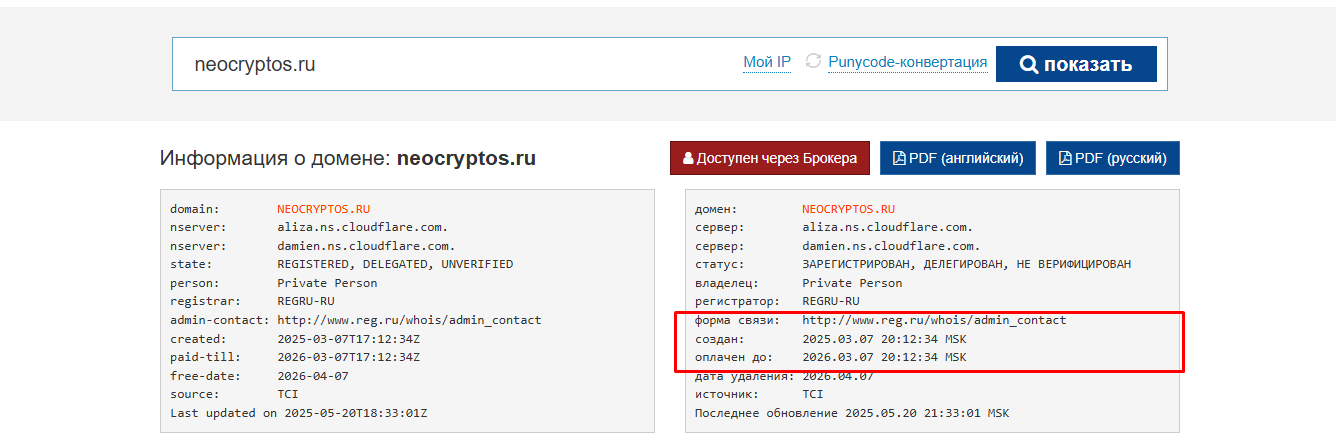Open the форма связи URL in the Russian block
Image resolution: width=1336 pixels, height=442 pixels.
pyautogui.click(x=934, y=320)
